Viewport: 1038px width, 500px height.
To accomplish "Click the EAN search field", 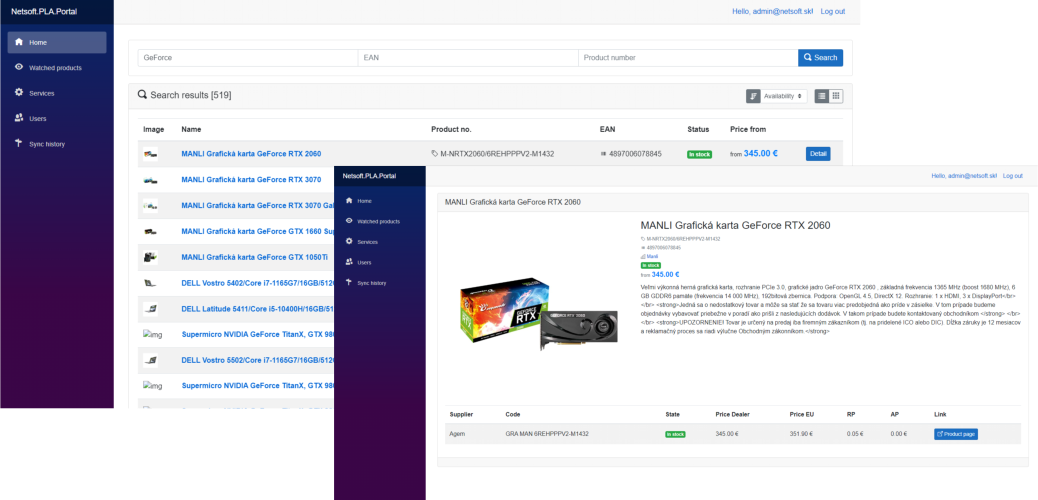I will pyautogui.click(x=468, y=58).
